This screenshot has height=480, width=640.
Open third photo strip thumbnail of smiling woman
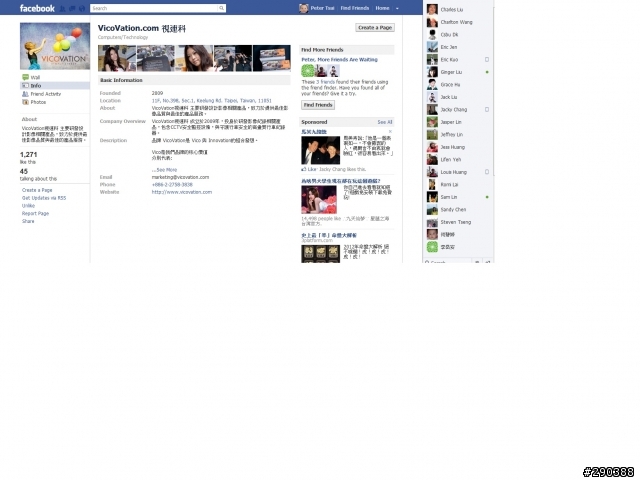pos(194,58)
